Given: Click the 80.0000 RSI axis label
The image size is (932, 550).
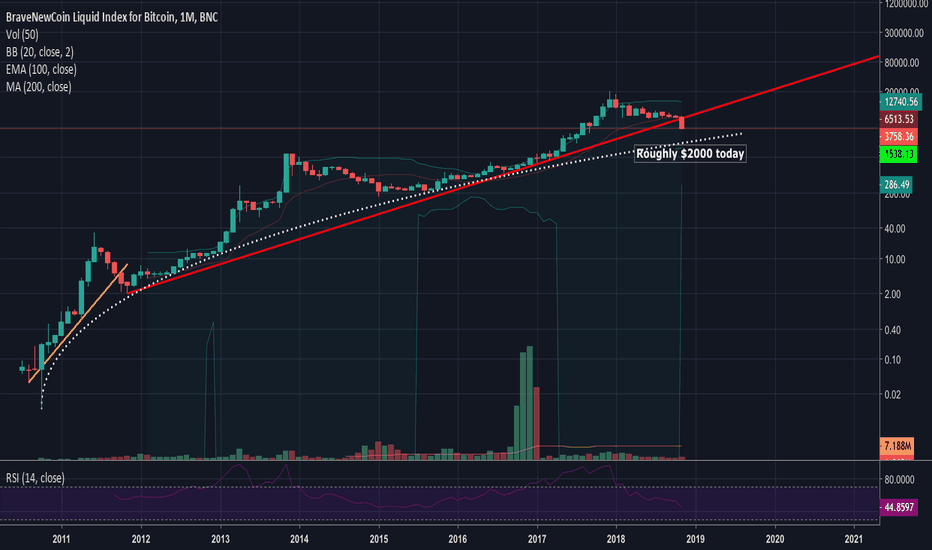Looking at the screenshot, I should 900,479.
